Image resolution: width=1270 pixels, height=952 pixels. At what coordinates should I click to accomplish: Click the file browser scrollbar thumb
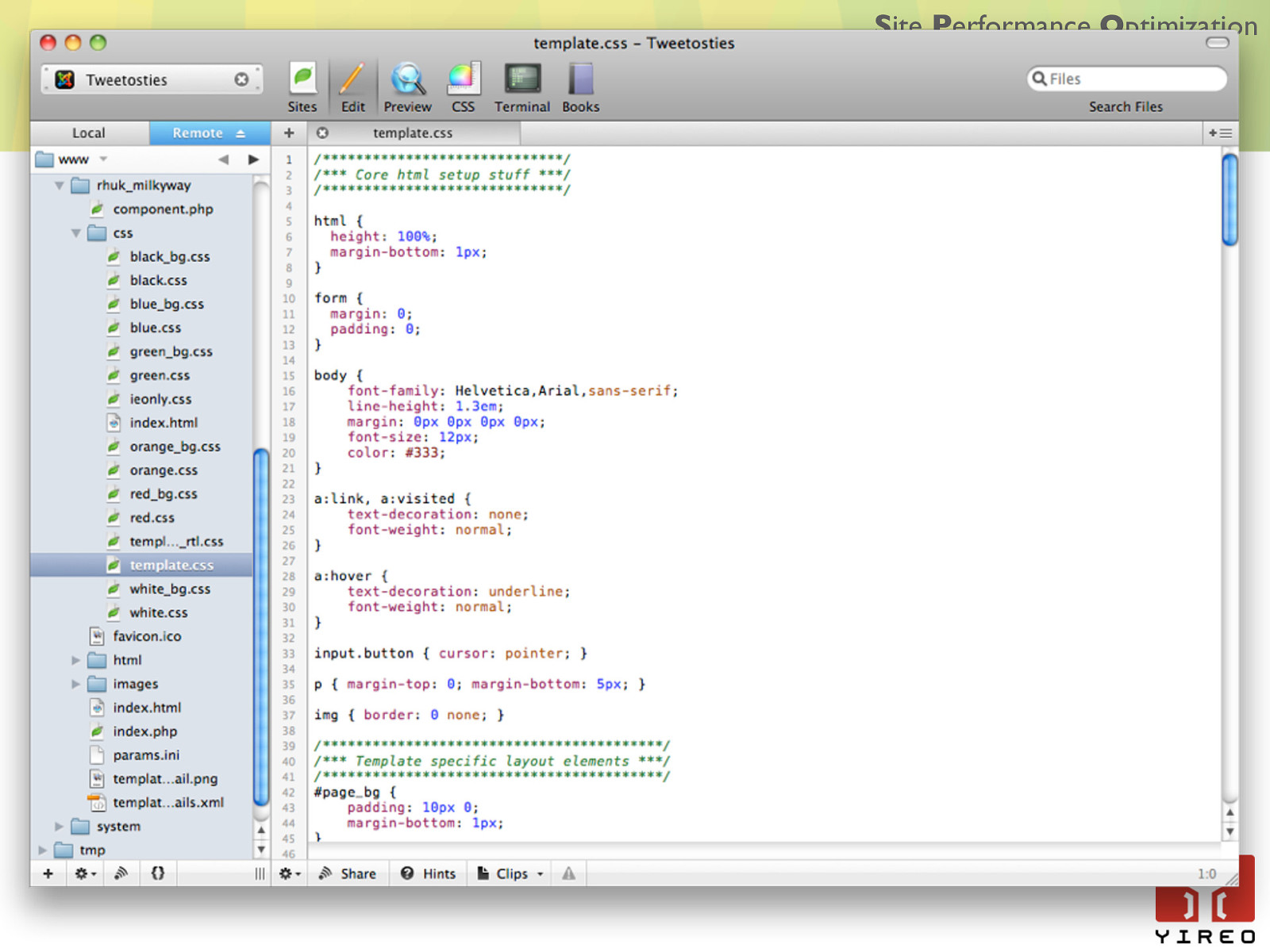click(x=260, y=628)
